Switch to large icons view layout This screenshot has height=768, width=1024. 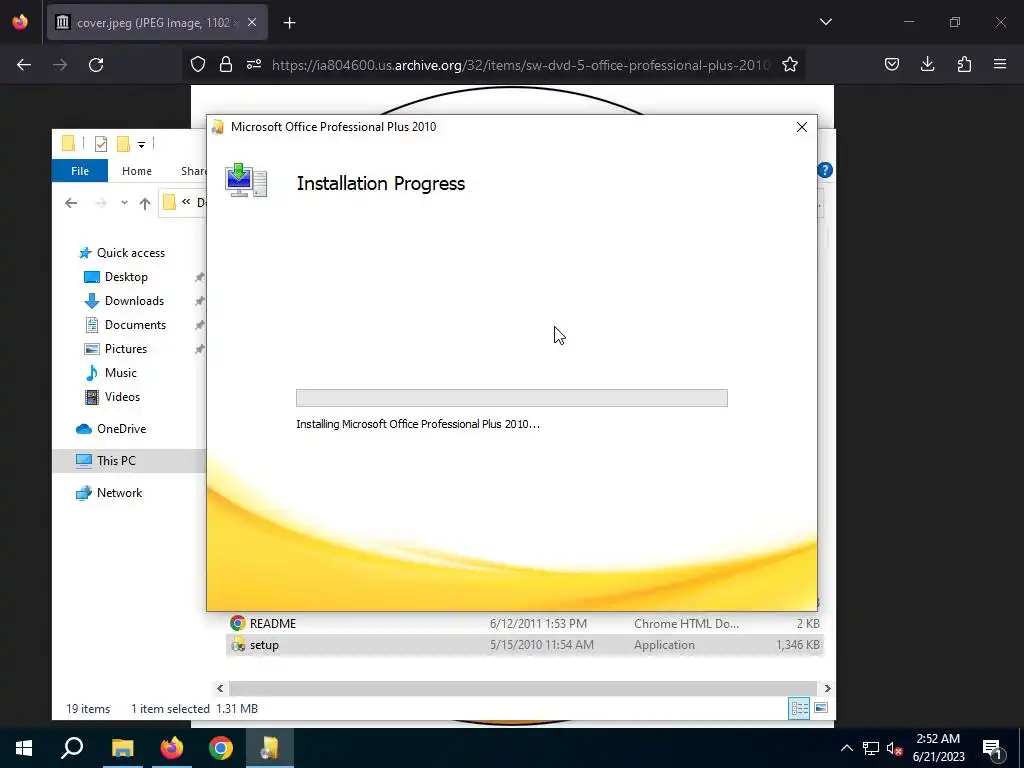(x=821, y=709)
